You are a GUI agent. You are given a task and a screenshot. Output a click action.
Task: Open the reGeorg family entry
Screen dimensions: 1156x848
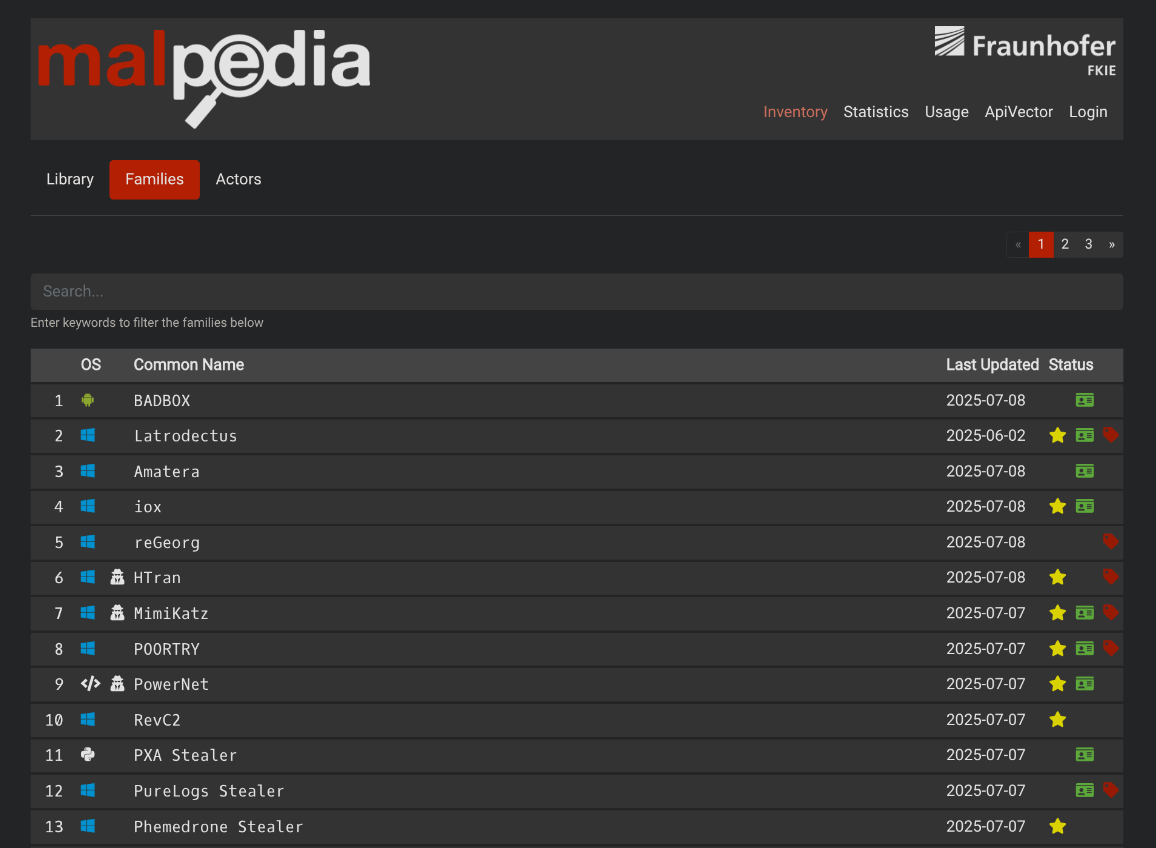click(x=167, y=543)
